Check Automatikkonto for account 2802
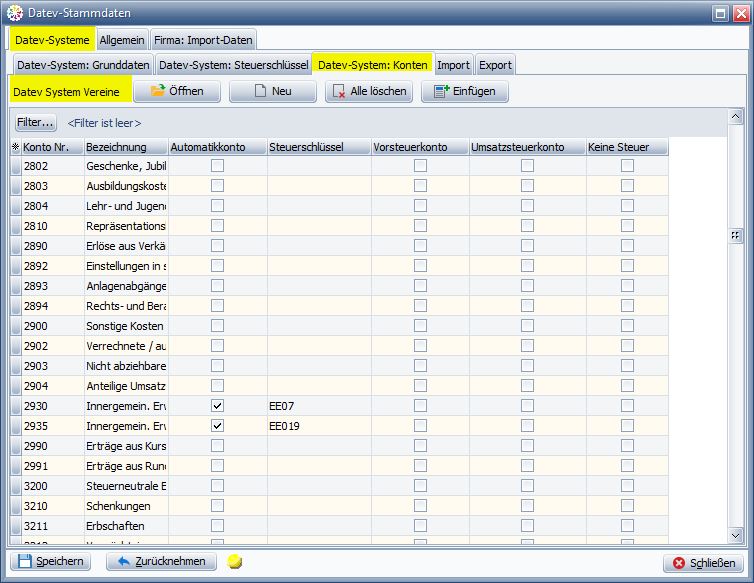Viewport: 754px width, 583px height. pyautogui.click(x=217, y=166)
